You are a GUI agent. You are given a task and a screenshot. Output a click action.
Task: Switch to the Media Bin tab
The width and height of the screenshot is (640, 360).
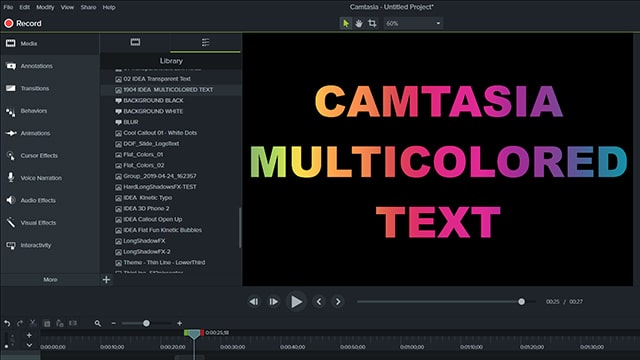(135, 42)
